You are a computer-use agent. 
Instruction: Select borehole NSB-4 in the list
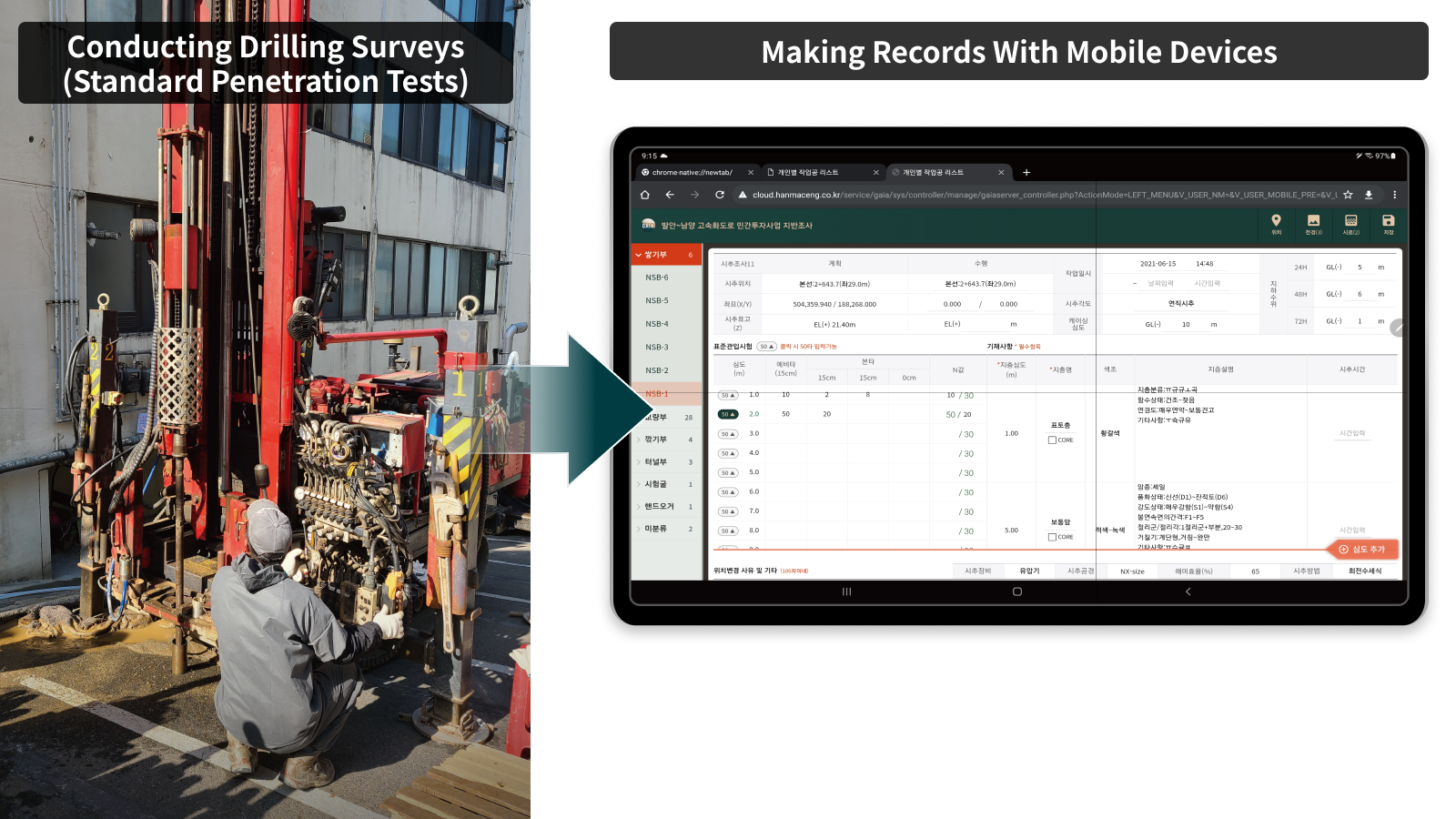tap(657, 324)
